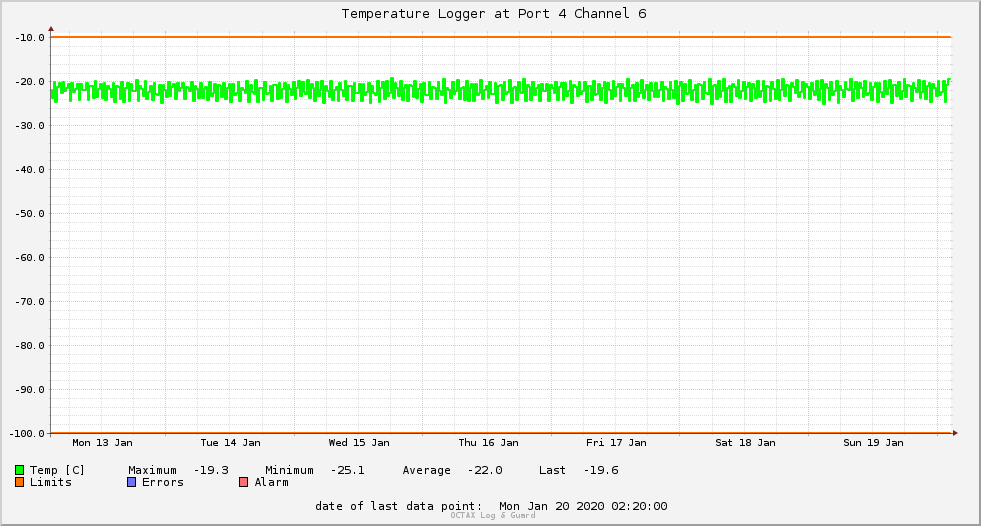Click the -100.0 y-axis label
Image resolution: width=981 pixels, height=526 pixels.
[27, 433]
